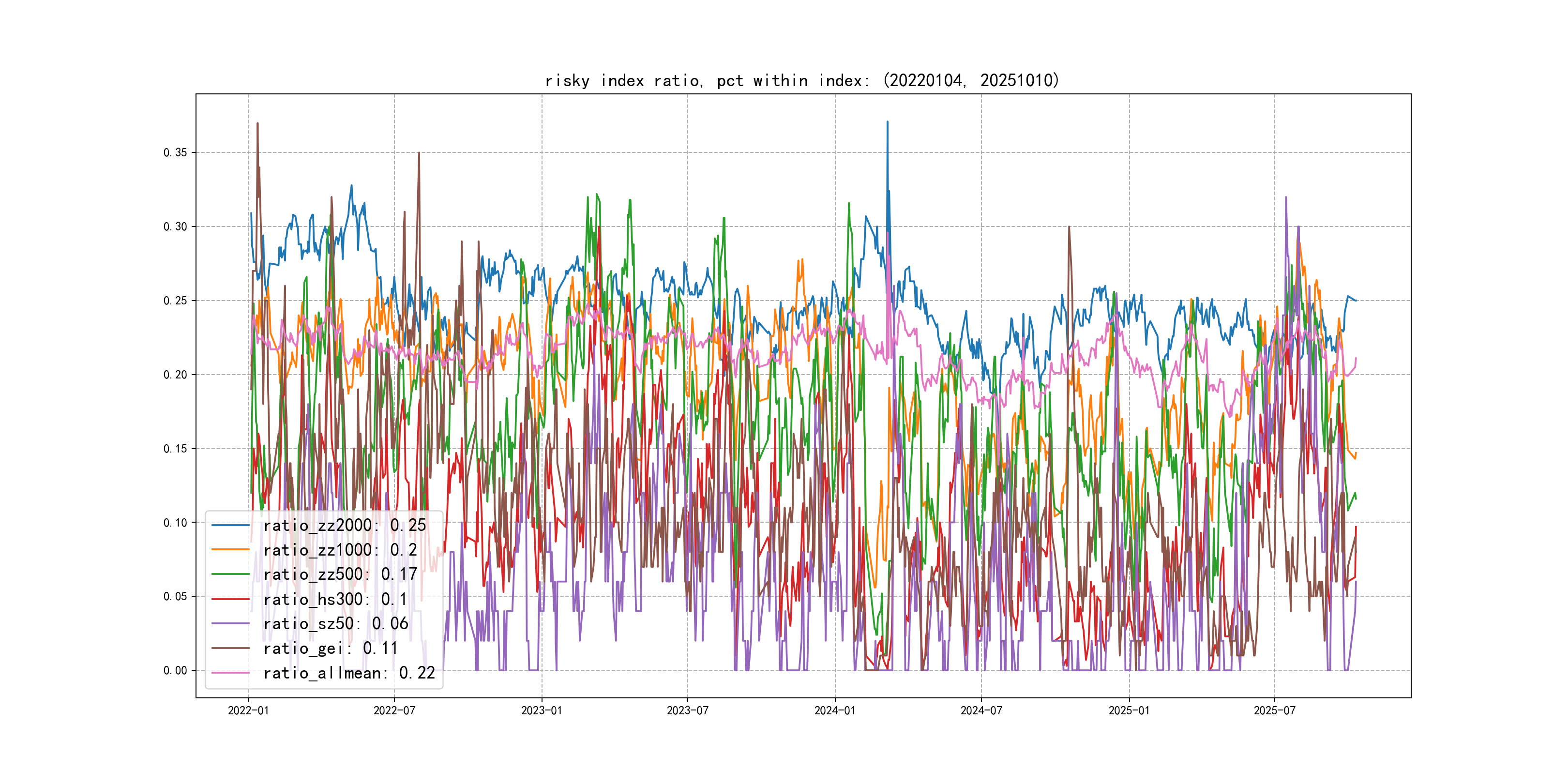Screen dimensions: 1568x784
Task: Click the 2023-07 x-axis tick label
Action: (x=688, y=711)
